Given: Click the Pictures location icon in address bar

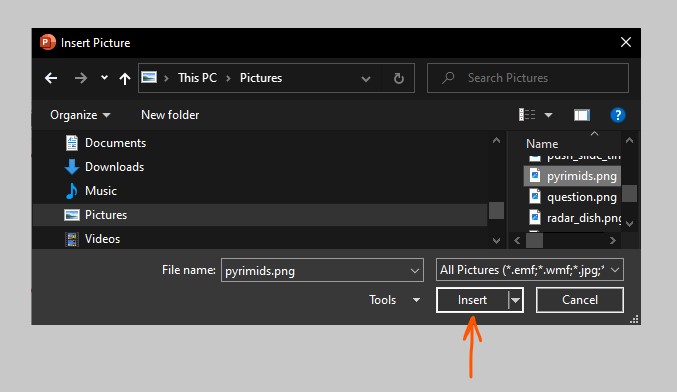Looking at the screenshot, I should pos(149,78).
